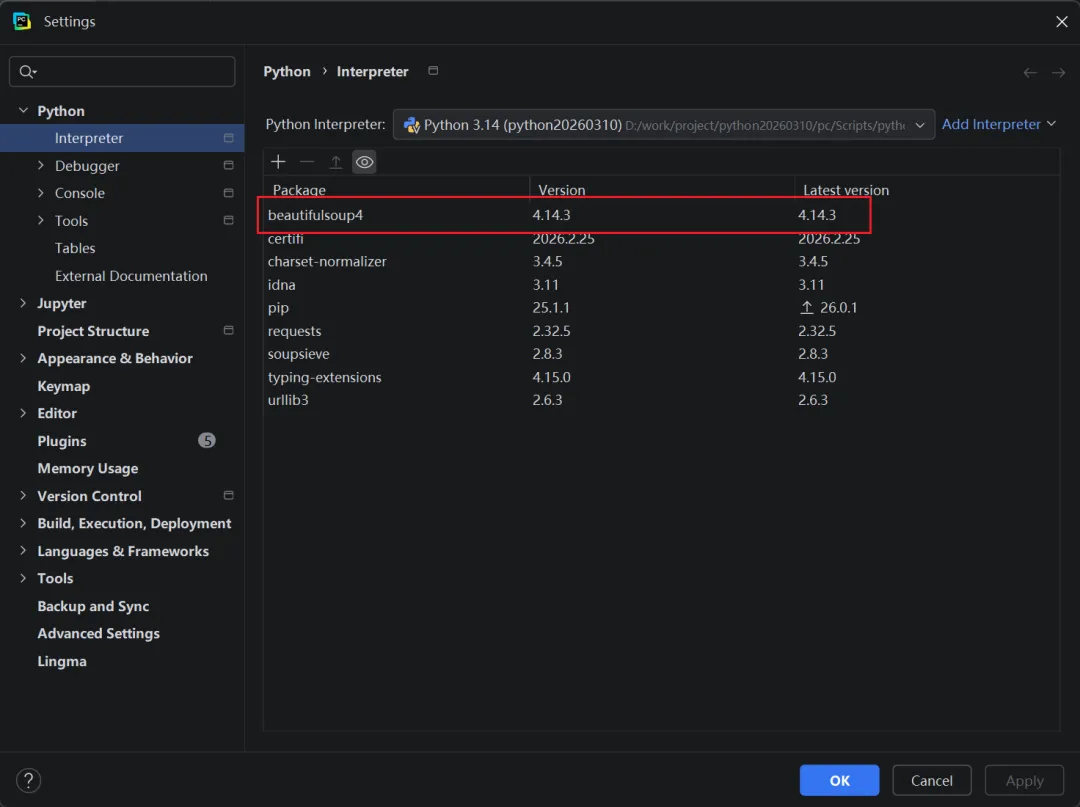Viewport: 1080px width, 807px height.
Task: Expand the Editor tree node
Action: [23, 413]
